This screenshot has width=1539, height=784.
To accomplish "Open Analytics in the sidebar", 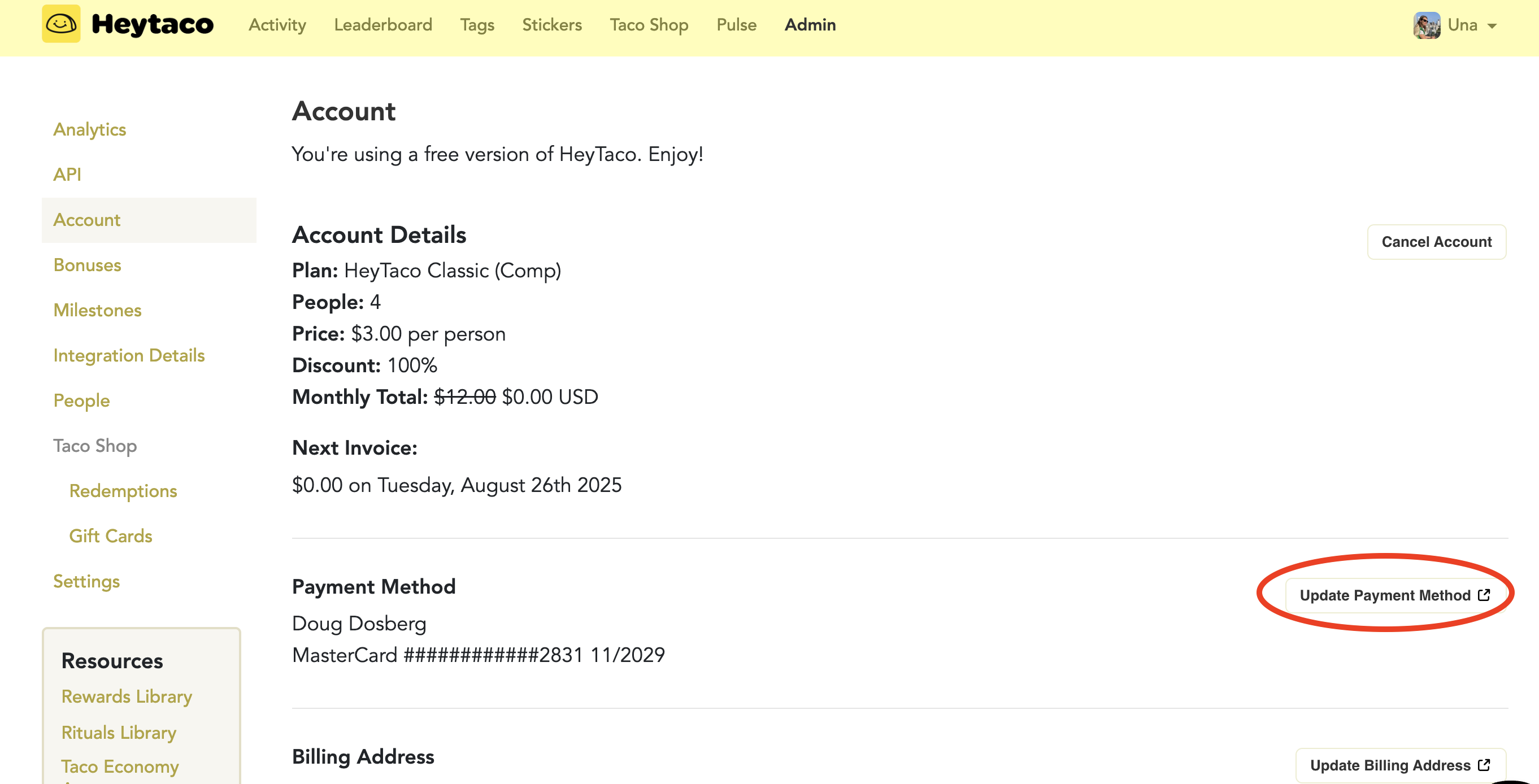I will 90,129.
